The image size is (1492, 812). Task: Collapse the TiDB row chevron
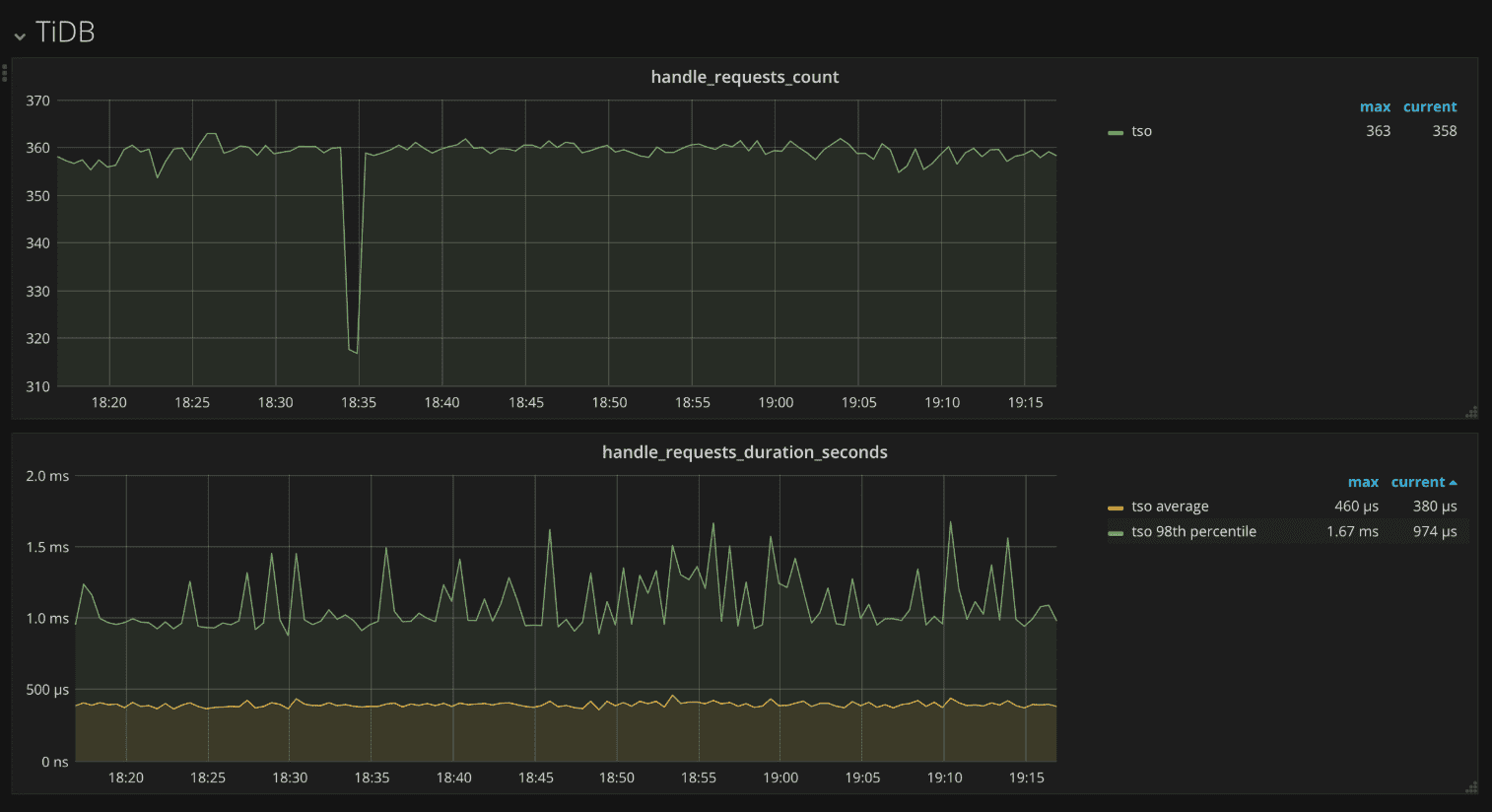click(20, 36)
